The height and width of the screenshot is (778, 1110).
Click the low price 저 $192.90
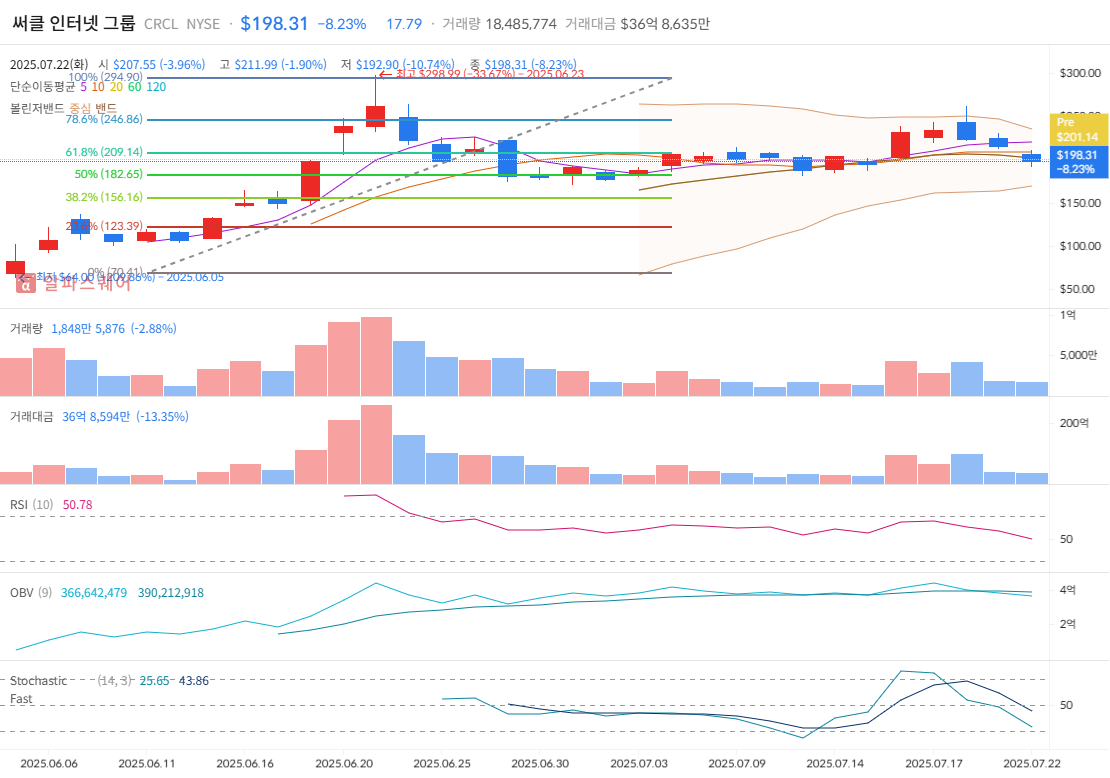[397, 64]
